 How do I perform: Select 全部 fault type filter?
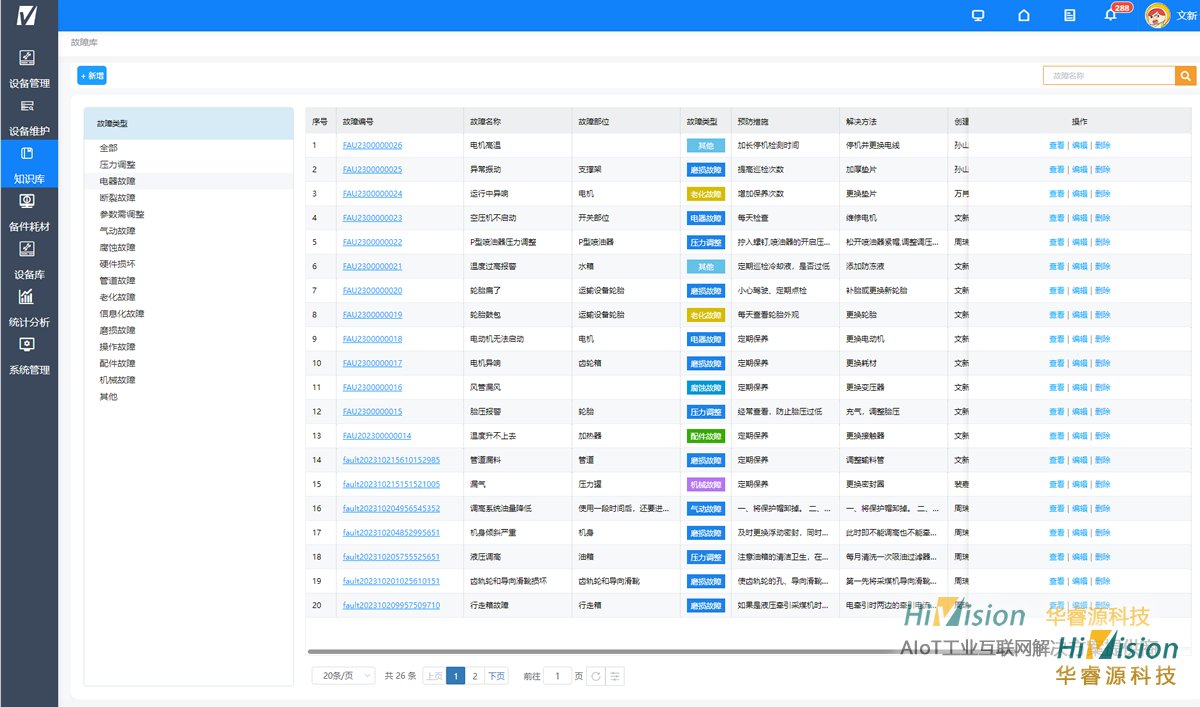(x=108, y=148)
